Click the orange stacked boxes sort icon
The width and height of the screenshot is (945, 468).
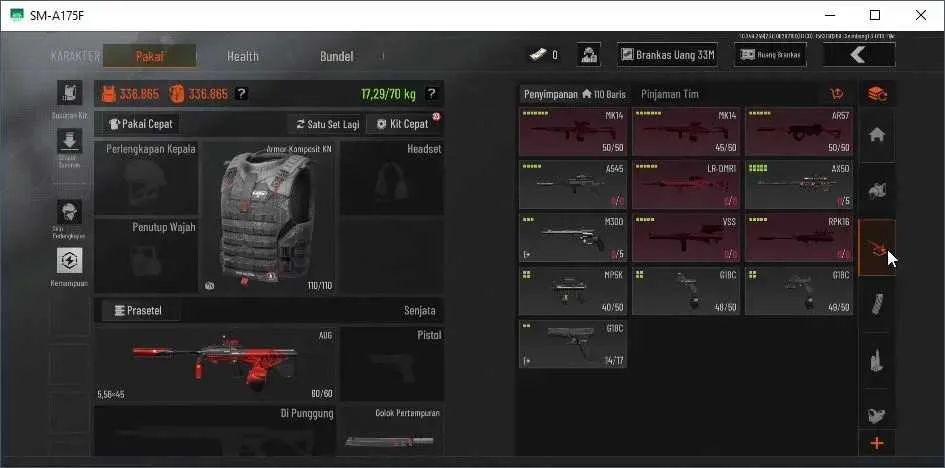tap(877, 94)
